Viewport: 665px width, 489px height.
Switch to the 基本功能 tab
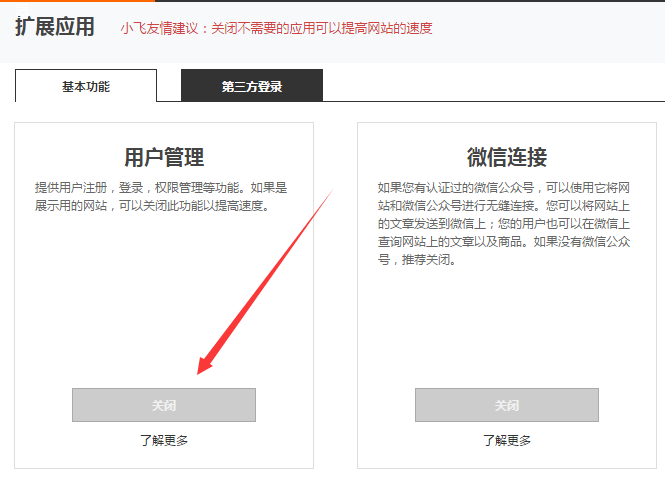[x=86, y=86]
